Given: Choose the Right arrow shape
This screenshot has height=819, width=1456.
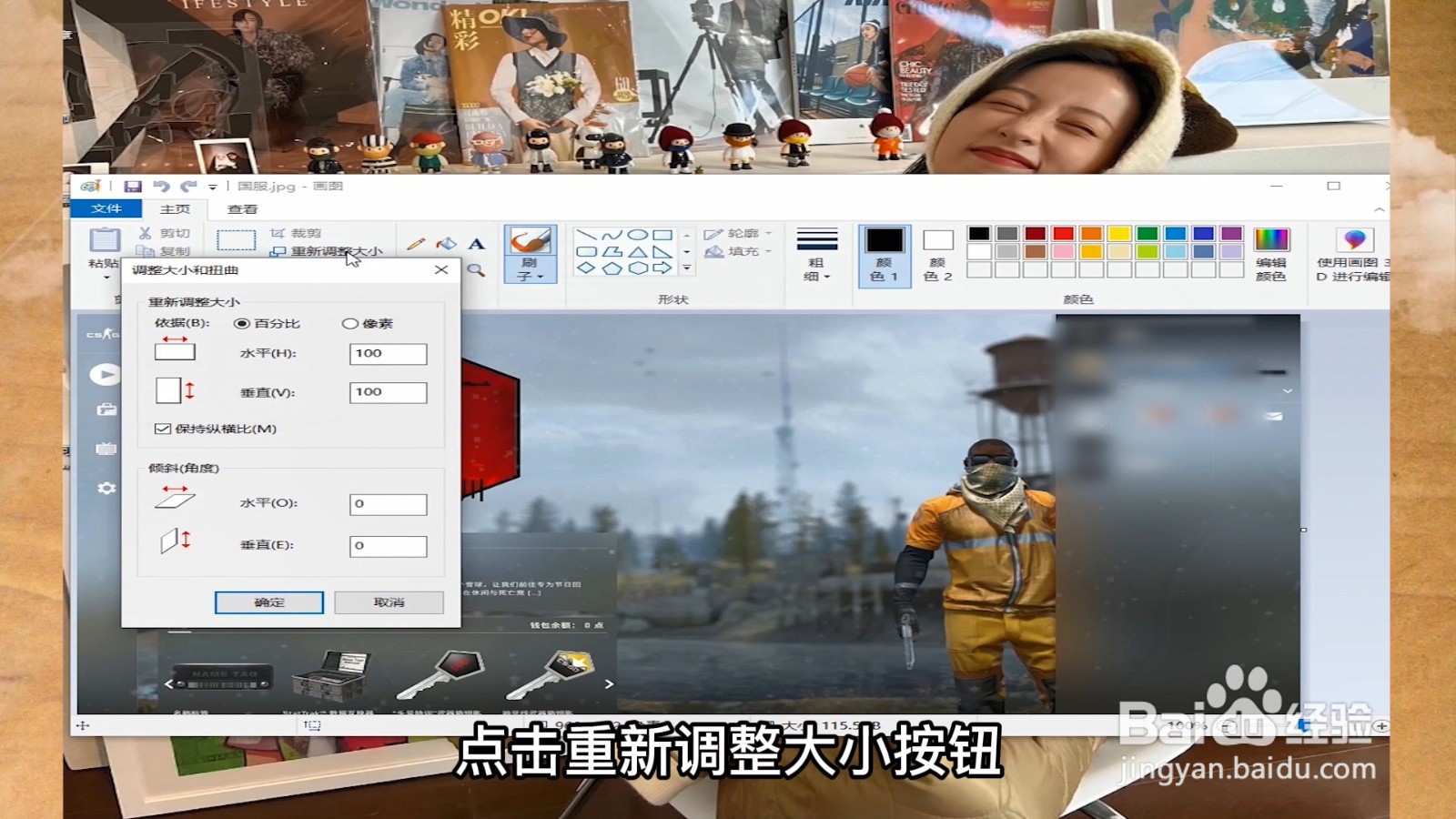Looking at the screenshot, I should pos(662,268).
